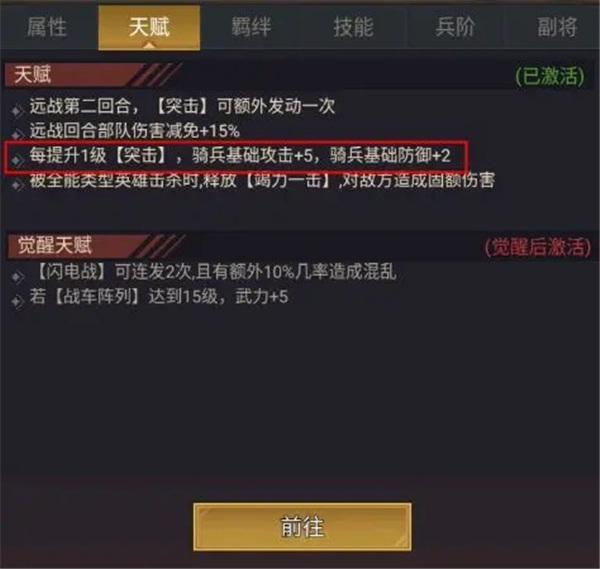Click the diamond bullet beside 远战回合部队伤害减免 line

point(17,134)
